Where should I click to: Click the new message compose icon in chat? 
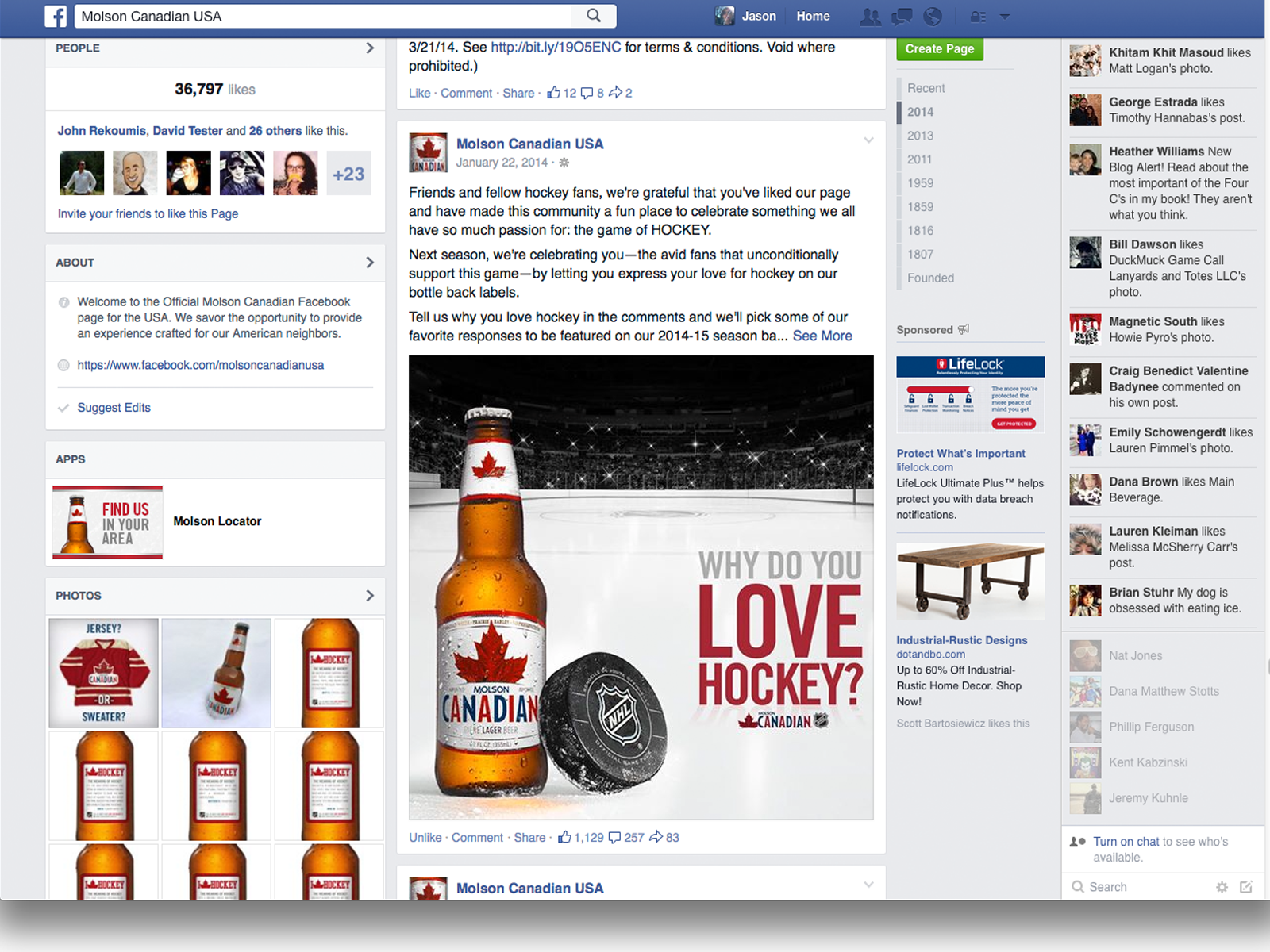coord(1246,887)
